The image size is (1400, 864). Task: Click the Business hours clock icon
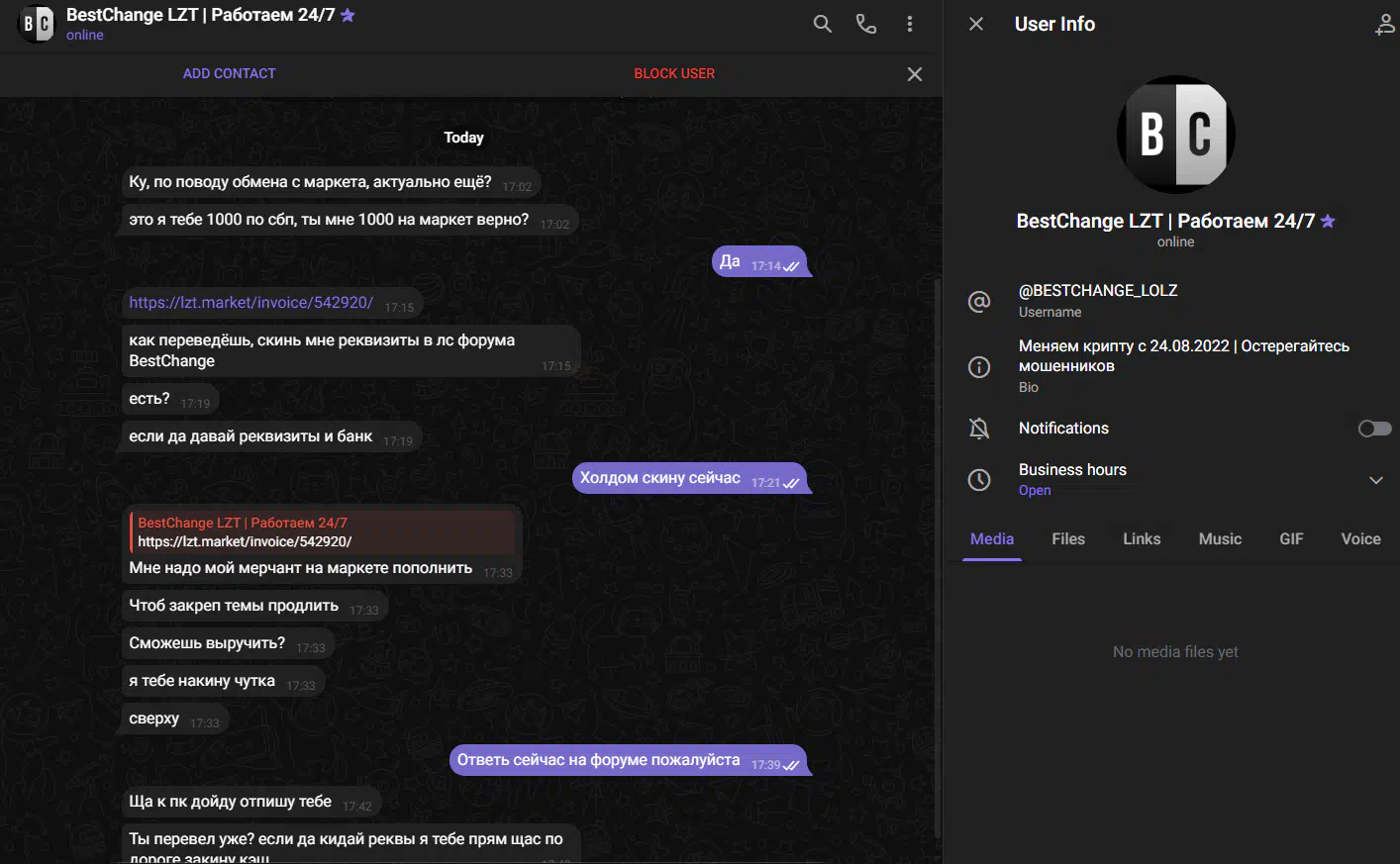(x=979, y=480)
